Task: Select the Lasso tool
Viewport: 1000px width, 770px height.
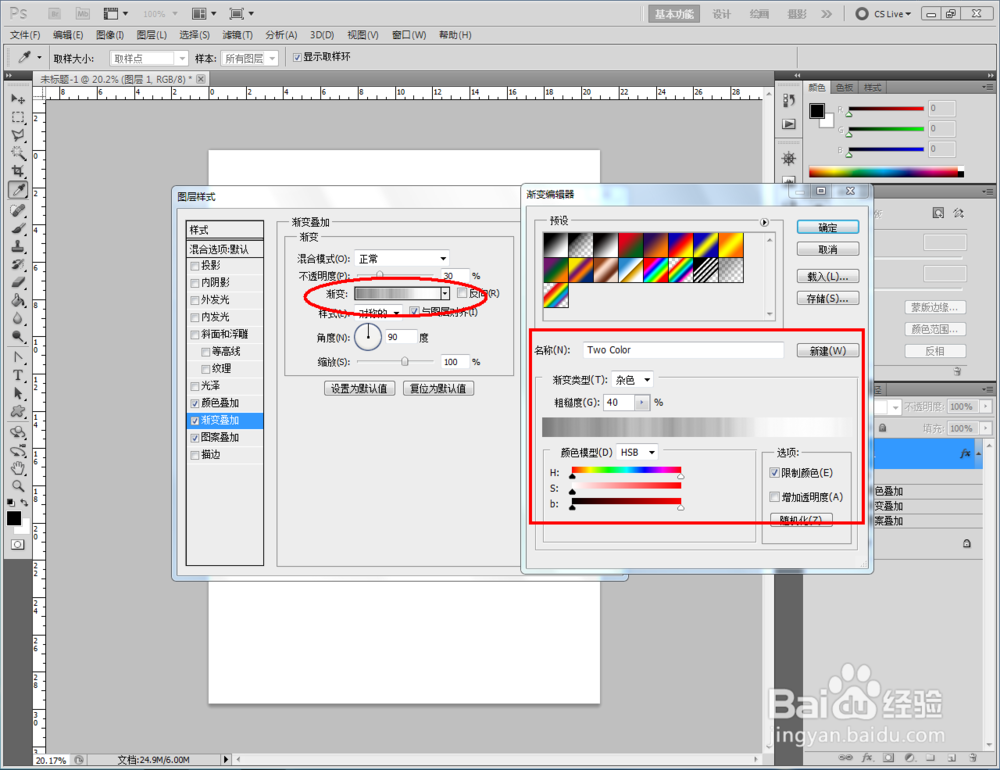Action: [x=18, y=135]
